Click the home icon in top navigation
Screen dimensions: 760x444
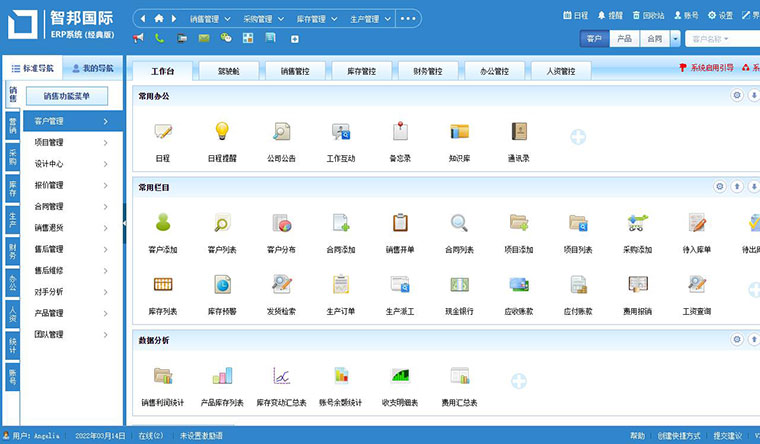pyautogui.click(x=160, y=18)
